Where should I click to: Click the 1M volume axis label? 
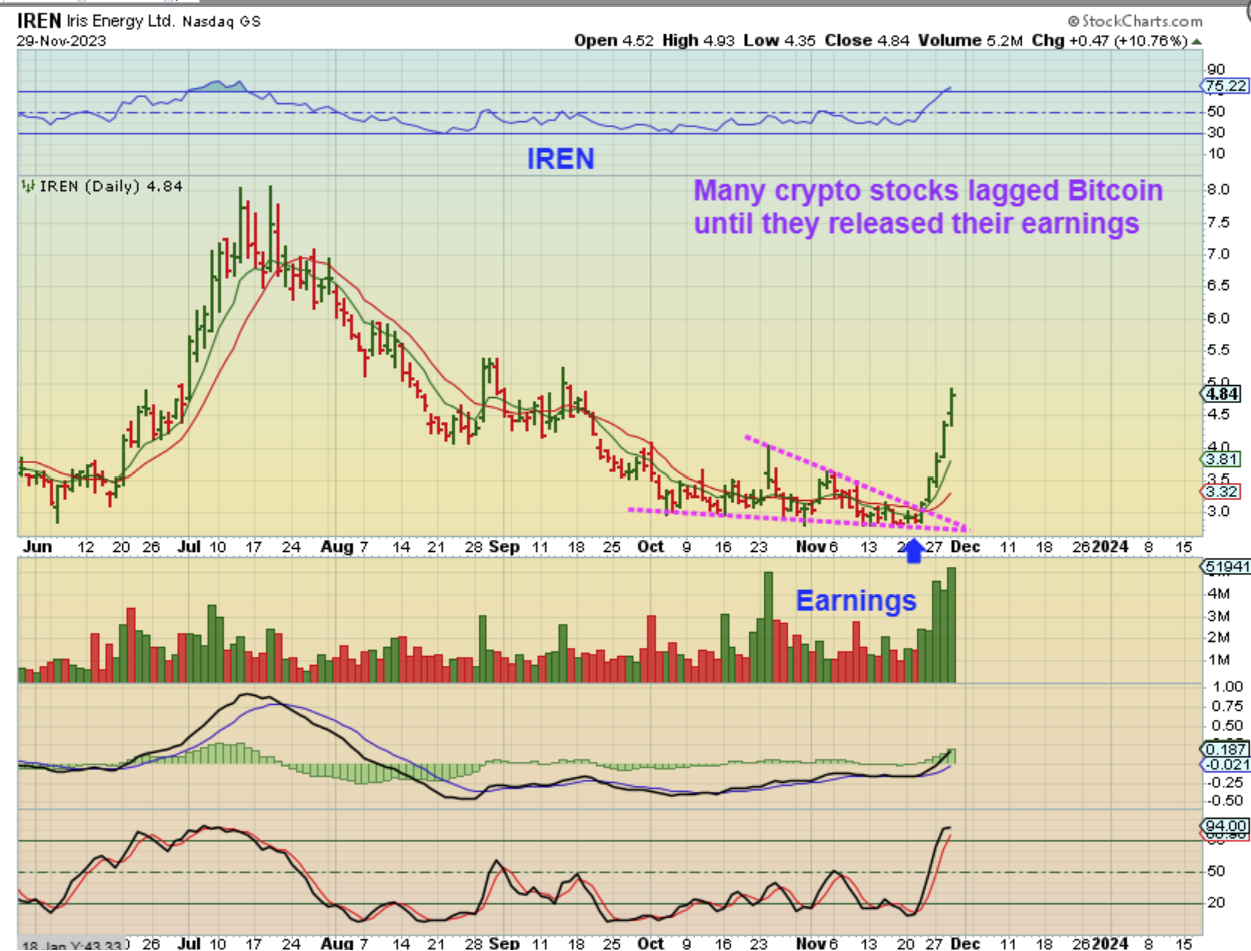pyautogui.click(x=1218, y=659)
